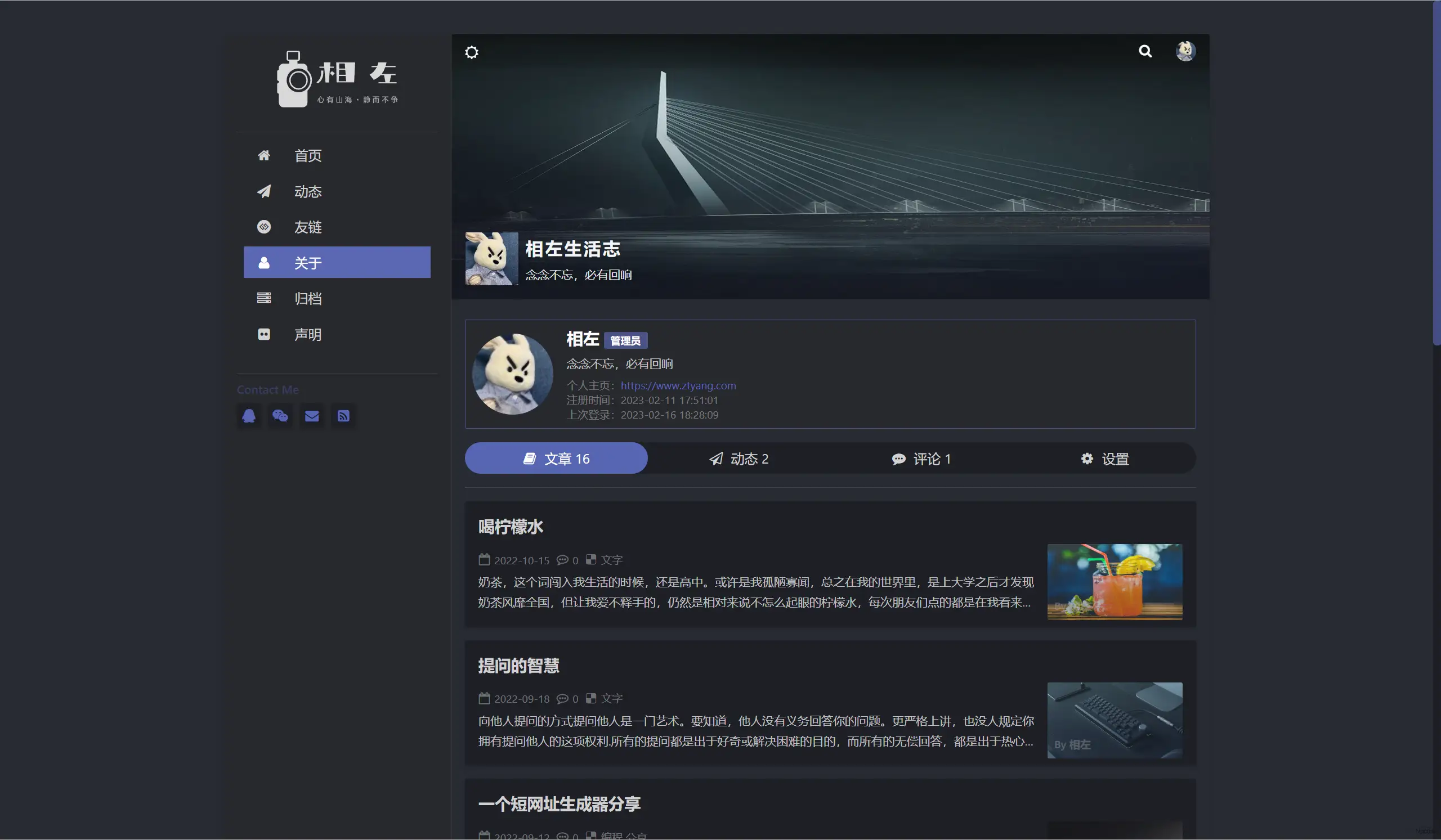Image resolution: width=1441 pixels, height=840 pixels.
Task: Open the 动态 sidebar menu item
Action: pos(337,191)
